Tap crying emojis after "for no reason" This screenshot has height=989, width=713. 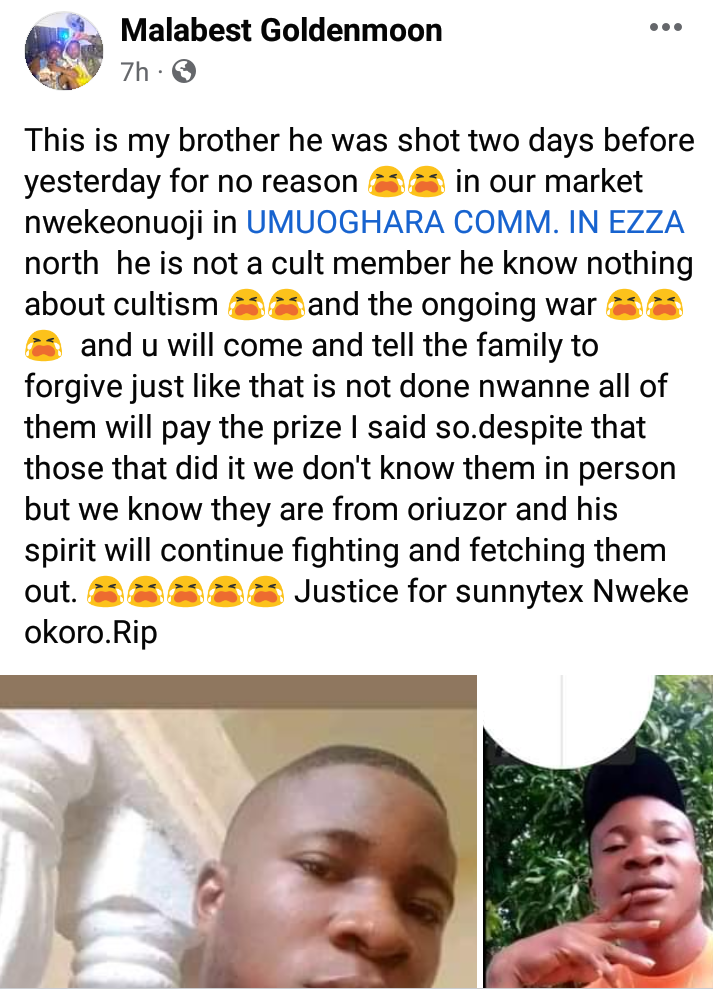(407, 182)
